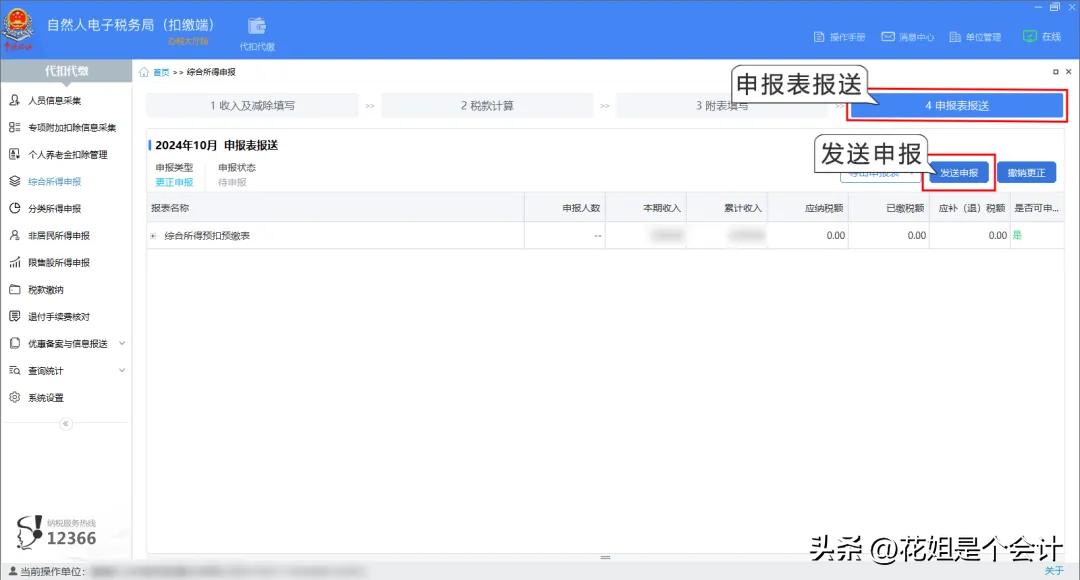
Task: Check the 在线 online status indicator
Action: (1043, 36)
